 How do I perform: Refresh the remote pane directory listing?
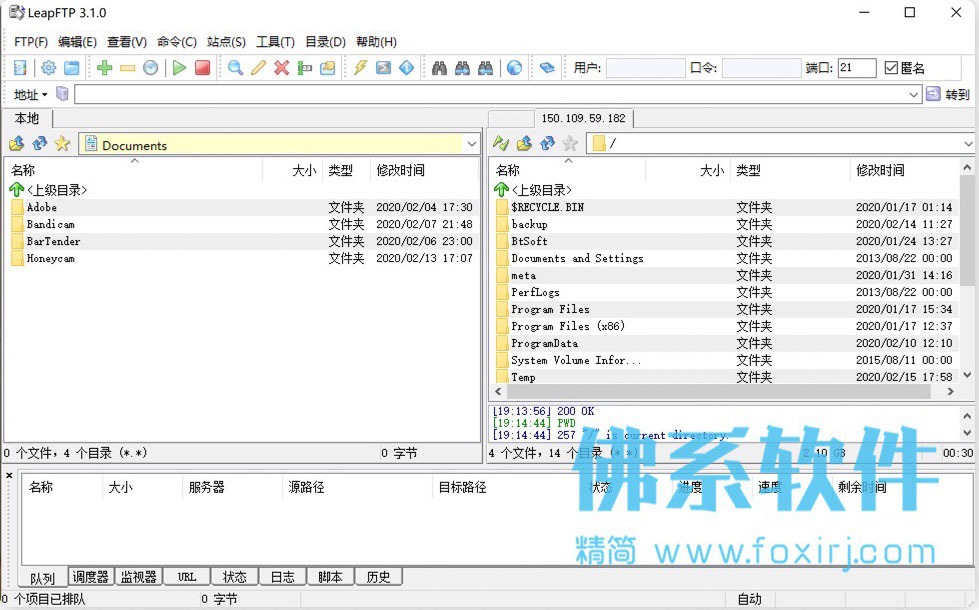click(x=547, y=144)
